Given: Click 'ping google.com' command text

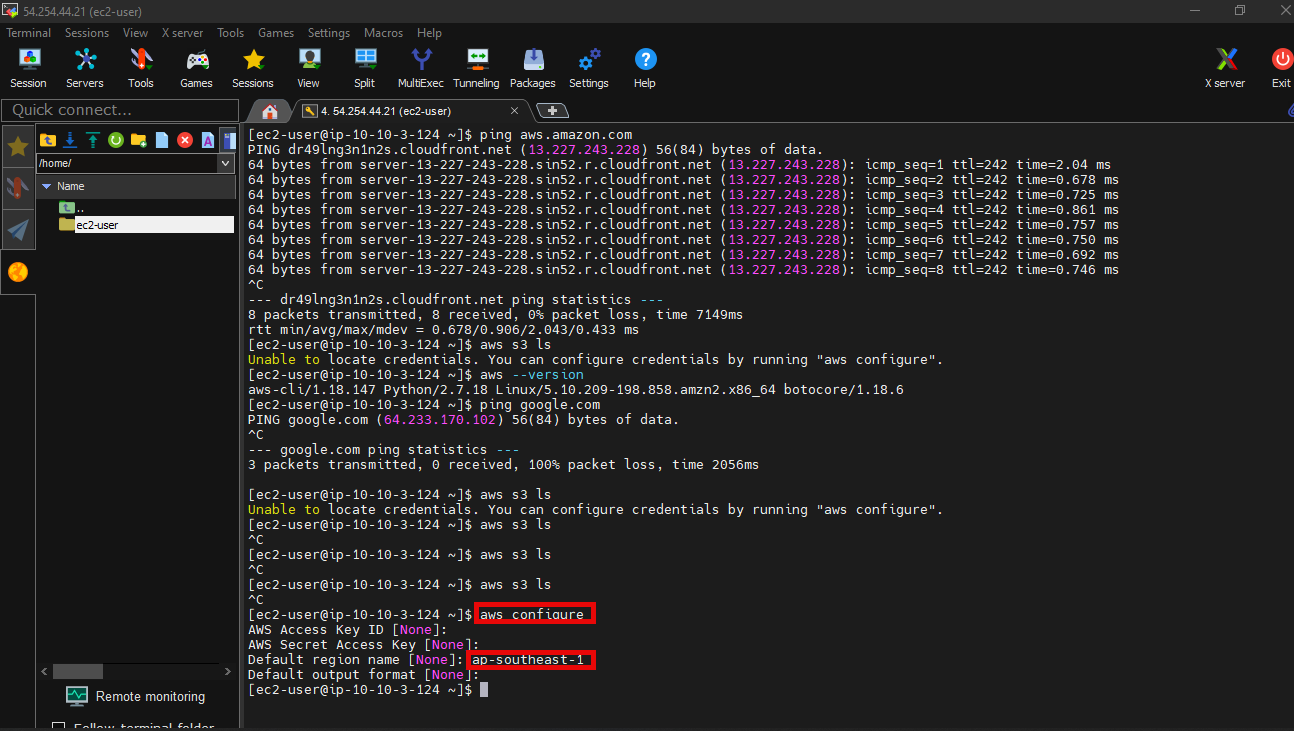Looking at the screenshot, I should (540, 405).
